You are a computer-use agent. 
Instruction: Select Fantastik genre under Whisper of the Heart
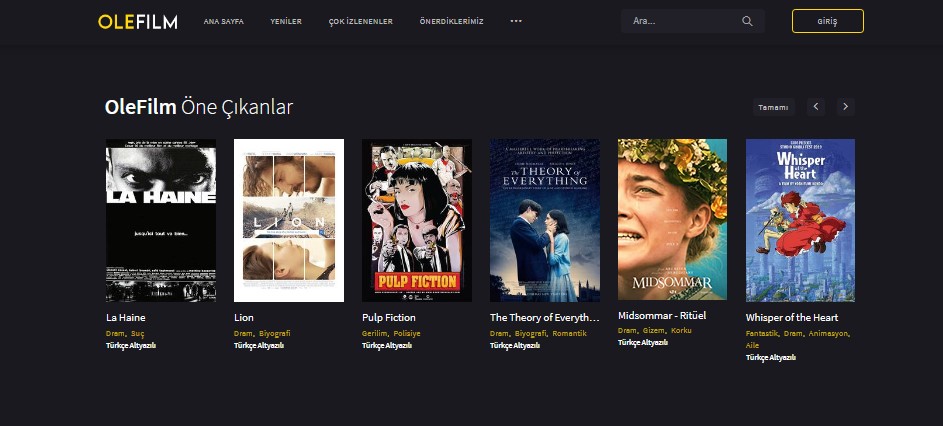coord(762,333)
